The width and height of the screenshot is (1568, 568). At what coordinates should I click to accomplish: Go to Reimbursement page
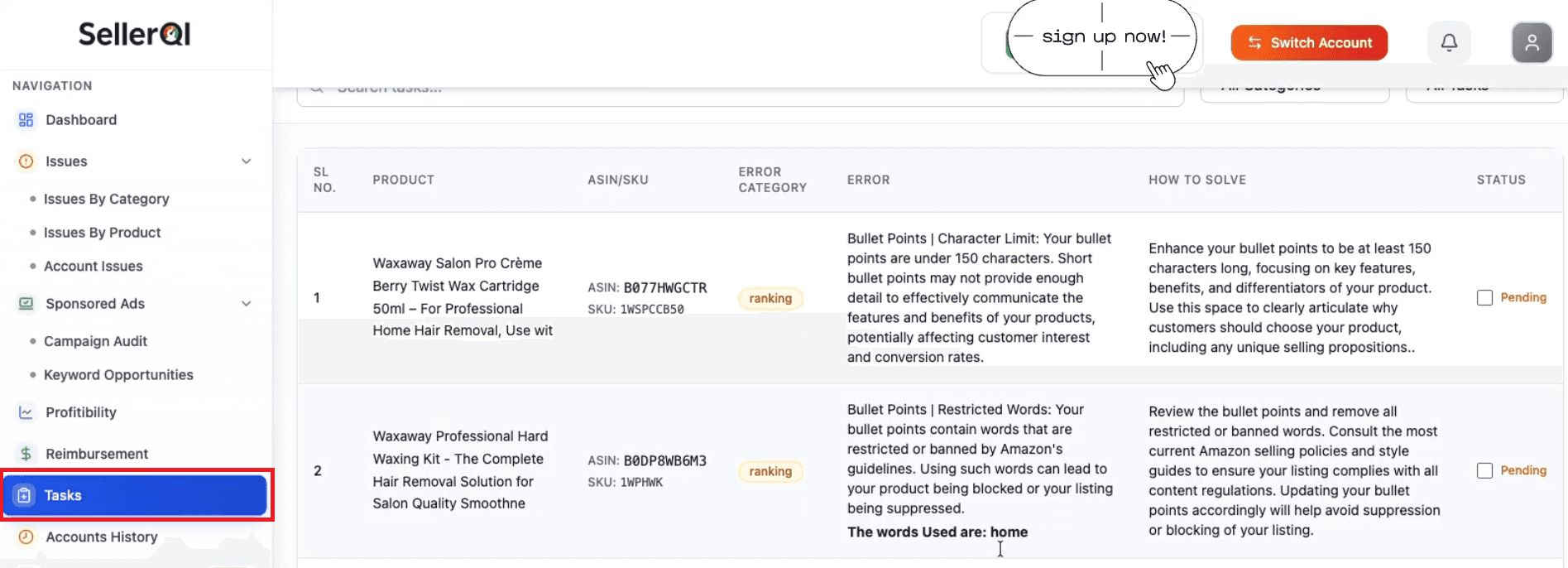pyautogui.click(x=97, y=454)
